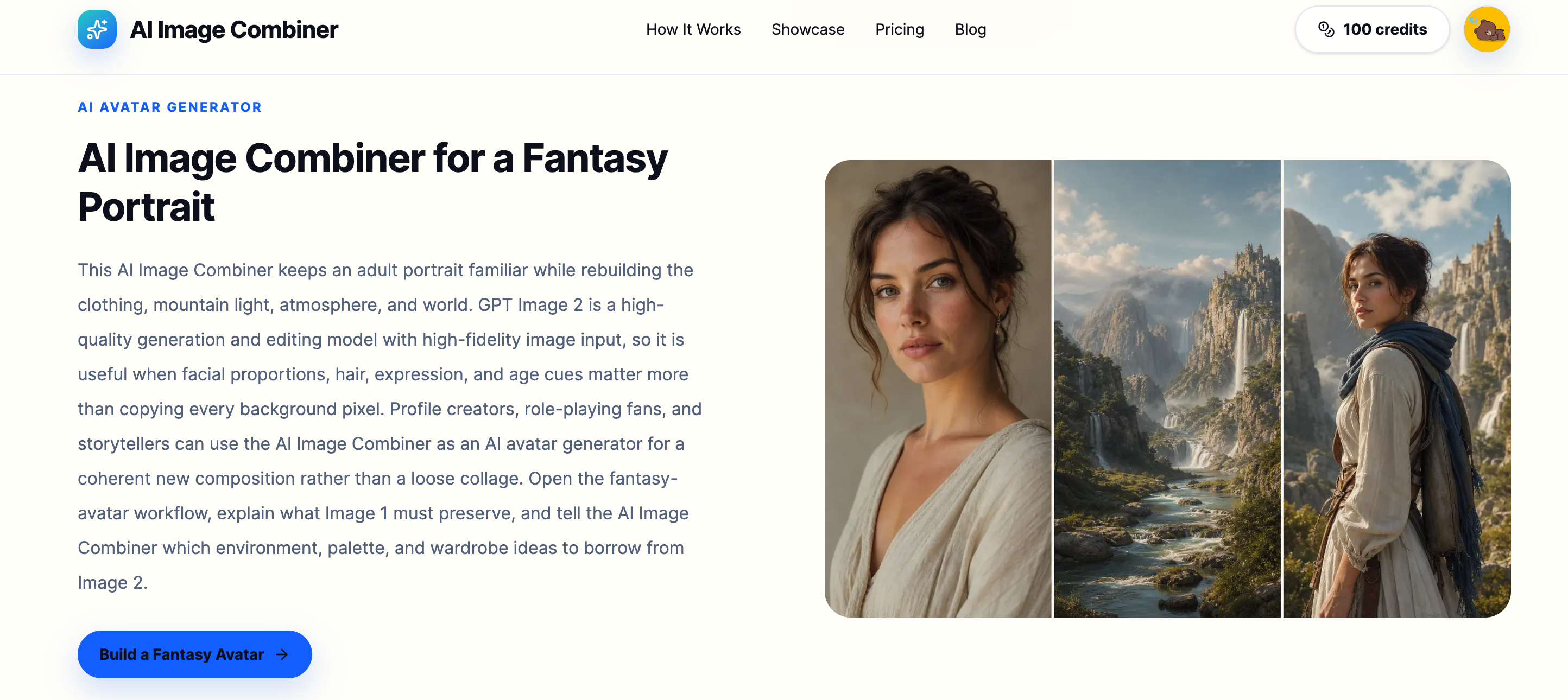Click the AI AVATAR GENERATOR label
This screenshot has height=700, width=1568.
pyautogui.click(x=170, y=107)
